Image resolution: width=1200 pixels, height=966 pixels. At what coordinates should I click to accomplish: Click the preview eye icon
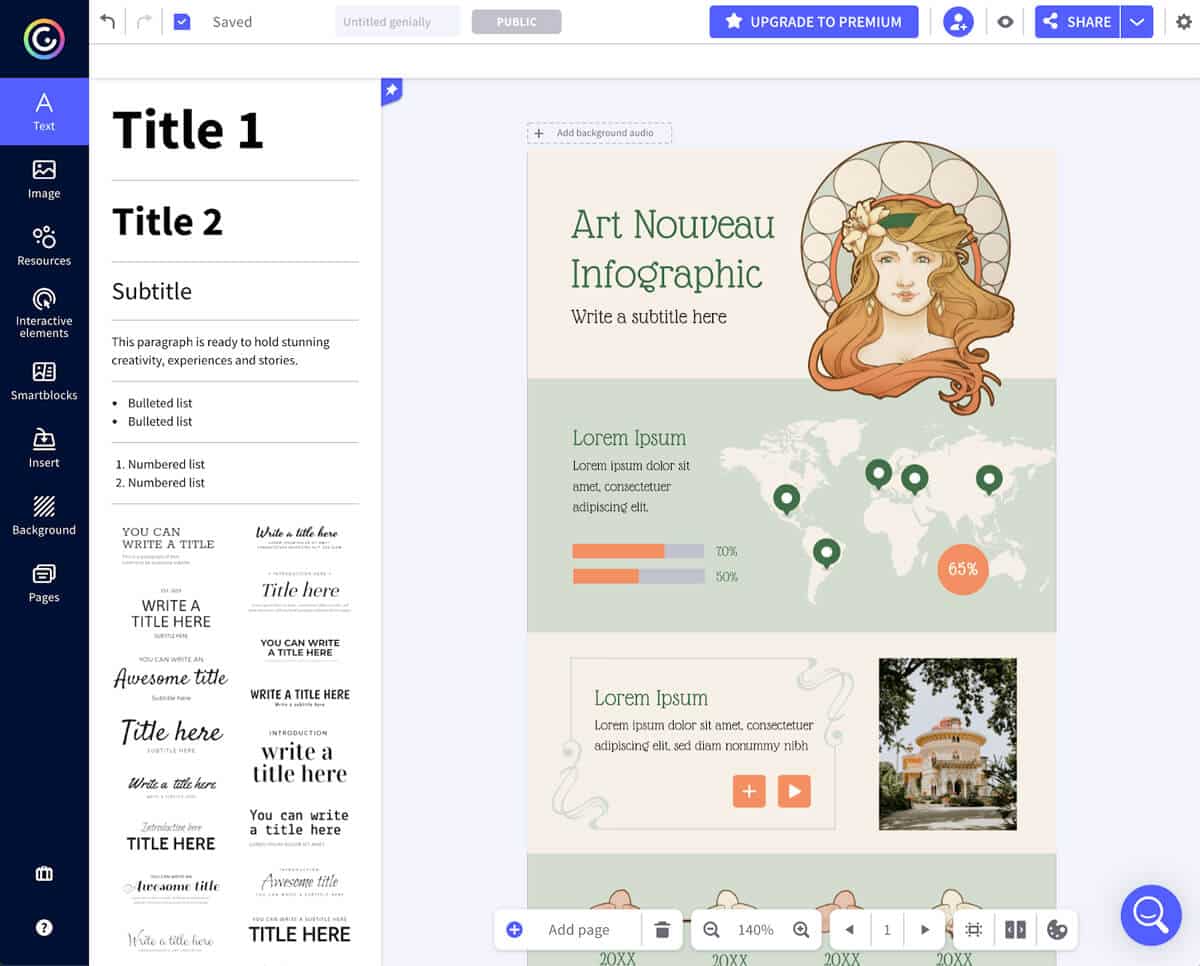click(x=1005, y=21)
